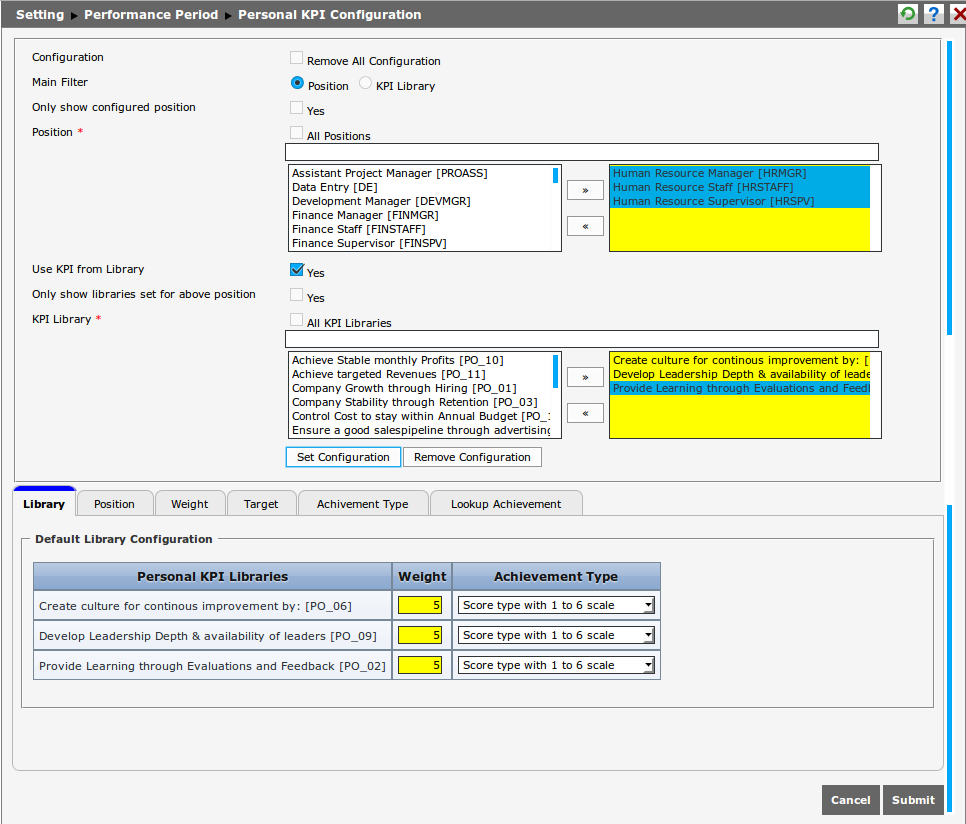The height and width of the screenshot is (824, 966).
Task: Open Achievement Type dropdown for PO_06
Action: point(556,605)
